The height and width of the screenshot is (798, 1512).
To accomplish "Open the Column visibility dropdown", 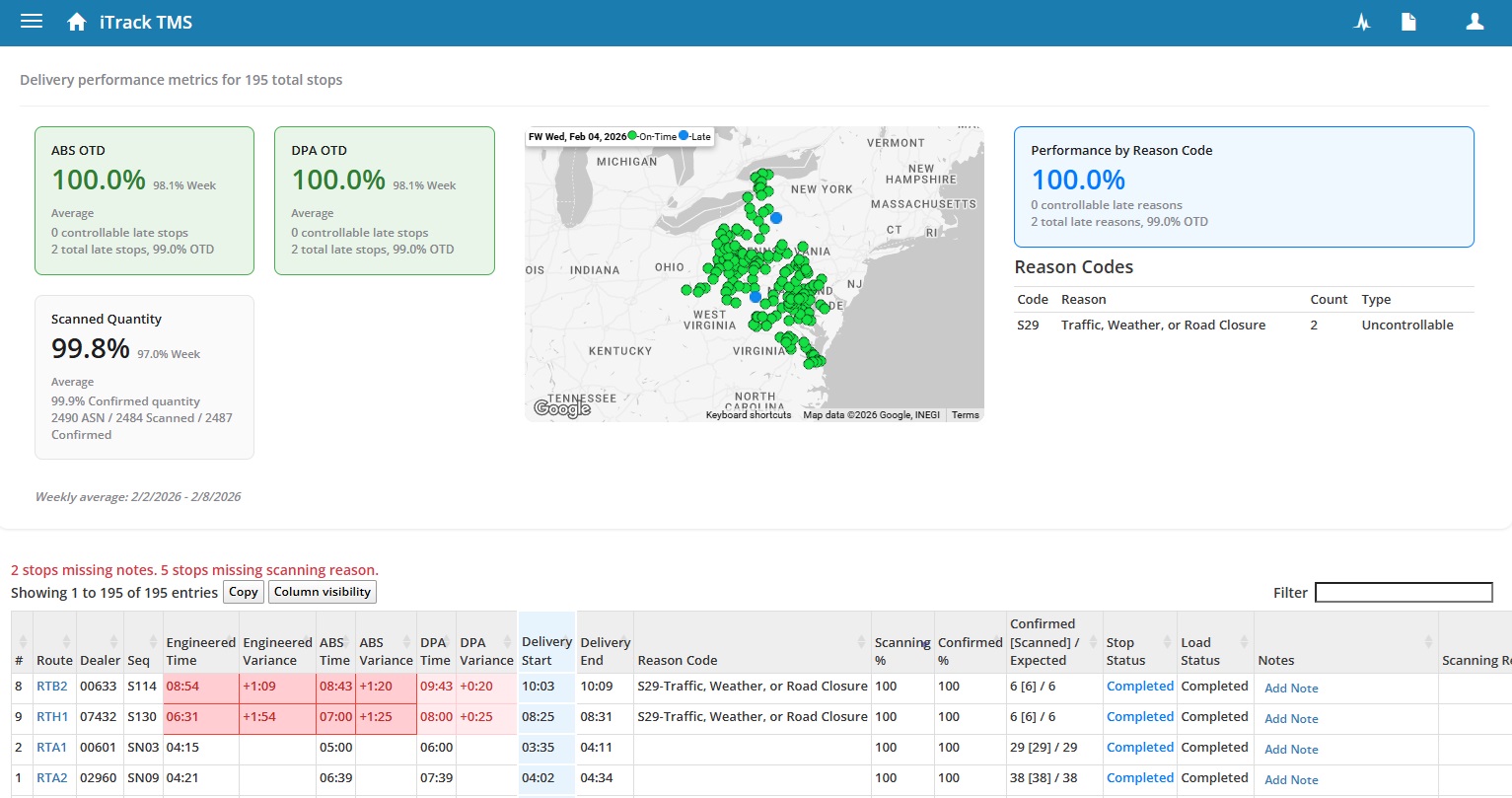I will [322, 591].
